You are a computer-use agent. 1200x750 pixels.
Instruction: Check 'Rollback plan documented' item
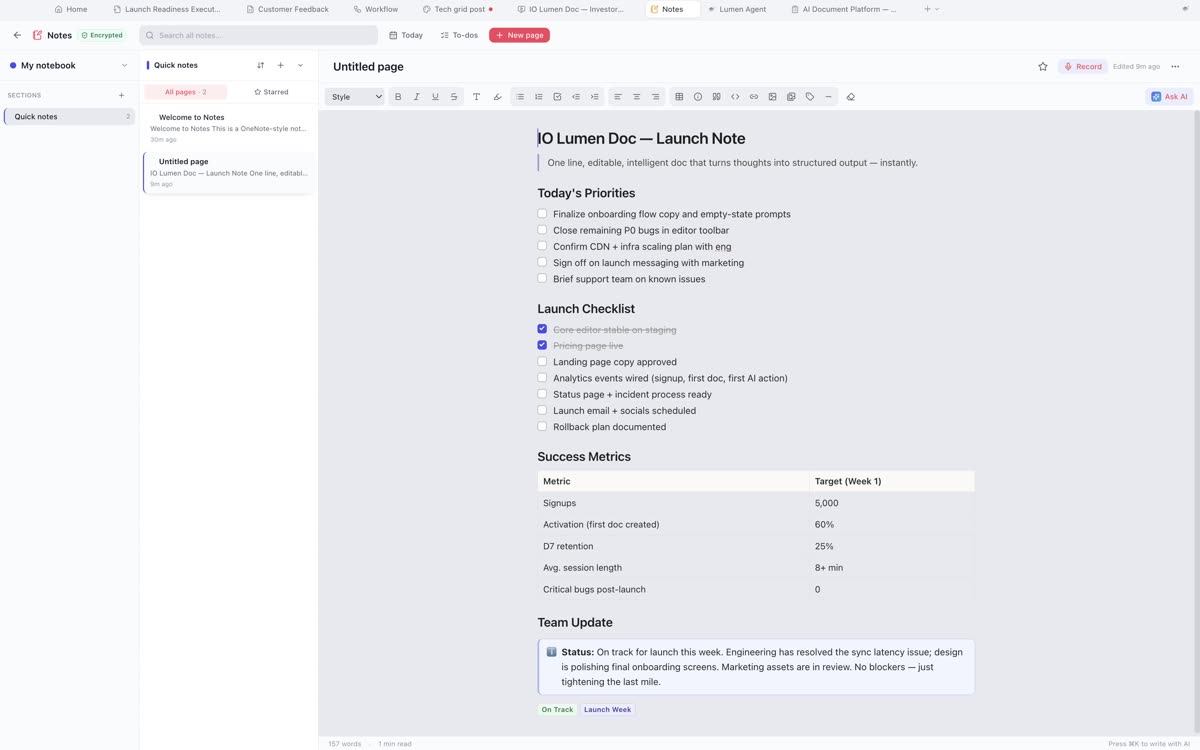[x=542, y=427]
